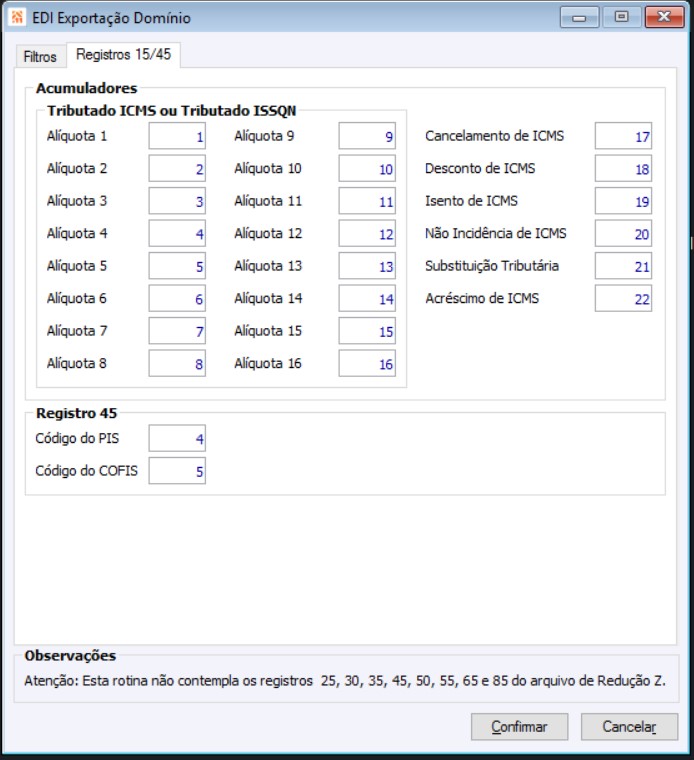Image resolution: width=694 pixels, height=760 pixels.
Task: Switch to the Filtros tab
Action: 40,57
